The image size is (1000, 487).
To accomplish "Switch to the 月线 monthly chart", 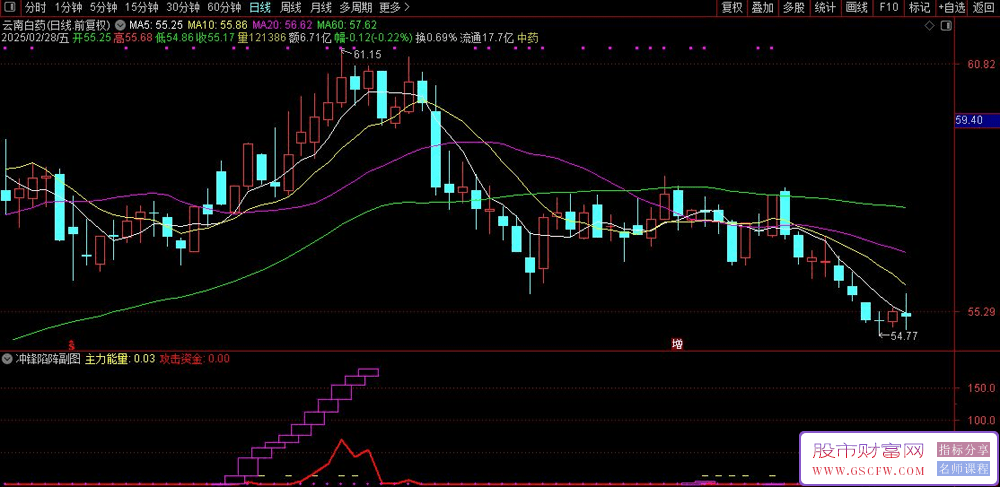I will (x=321, y=8).
